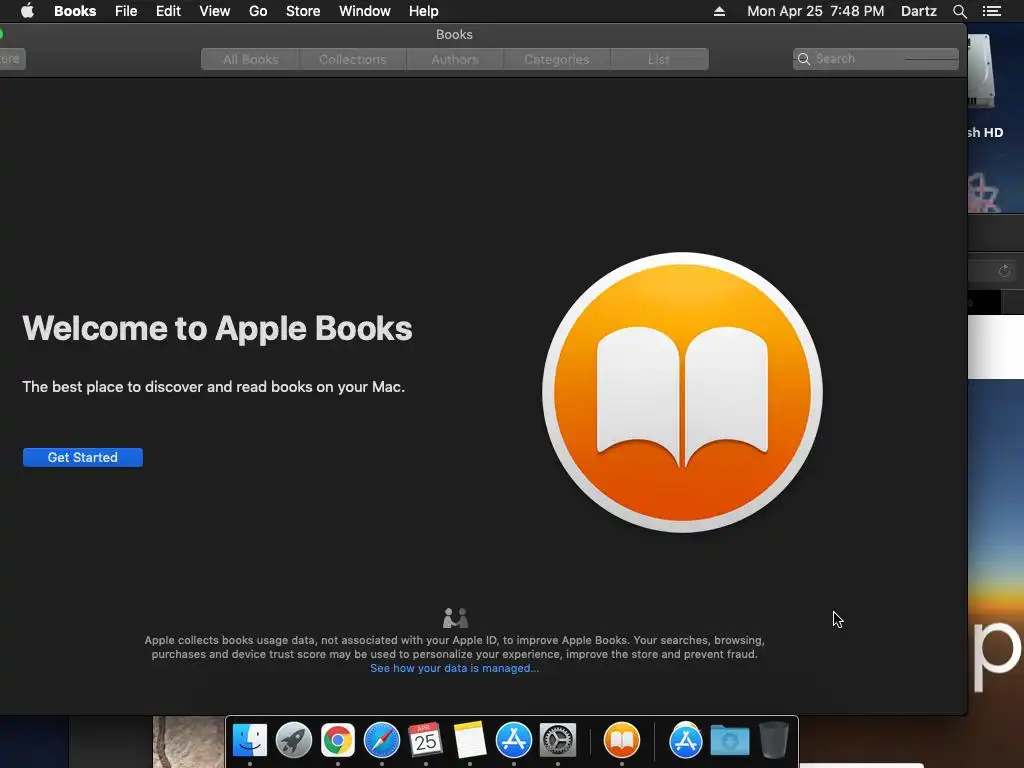Open Launchpad rocket icon in Dock
Viewport: 1024px width, 768px height.
click(x=294, y=740)
